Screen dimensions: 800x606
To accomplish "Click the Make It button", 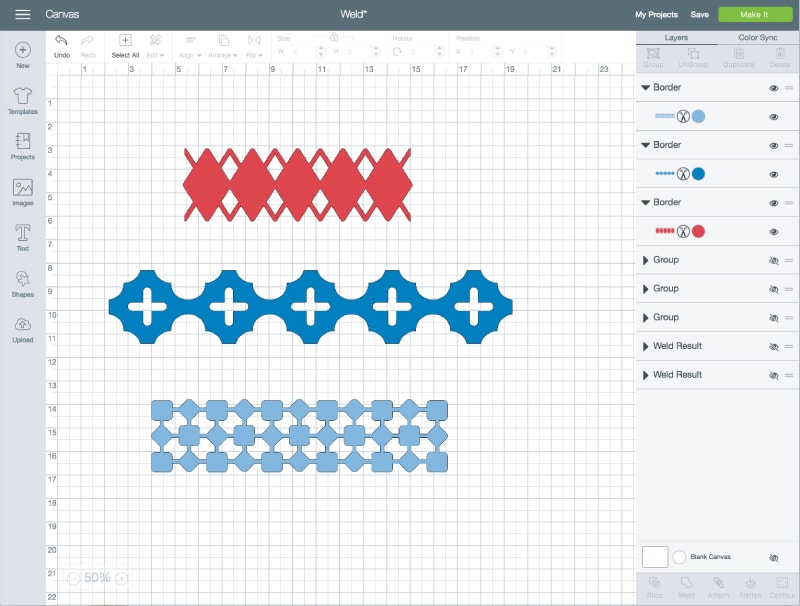I will click(x=755, y=15).
